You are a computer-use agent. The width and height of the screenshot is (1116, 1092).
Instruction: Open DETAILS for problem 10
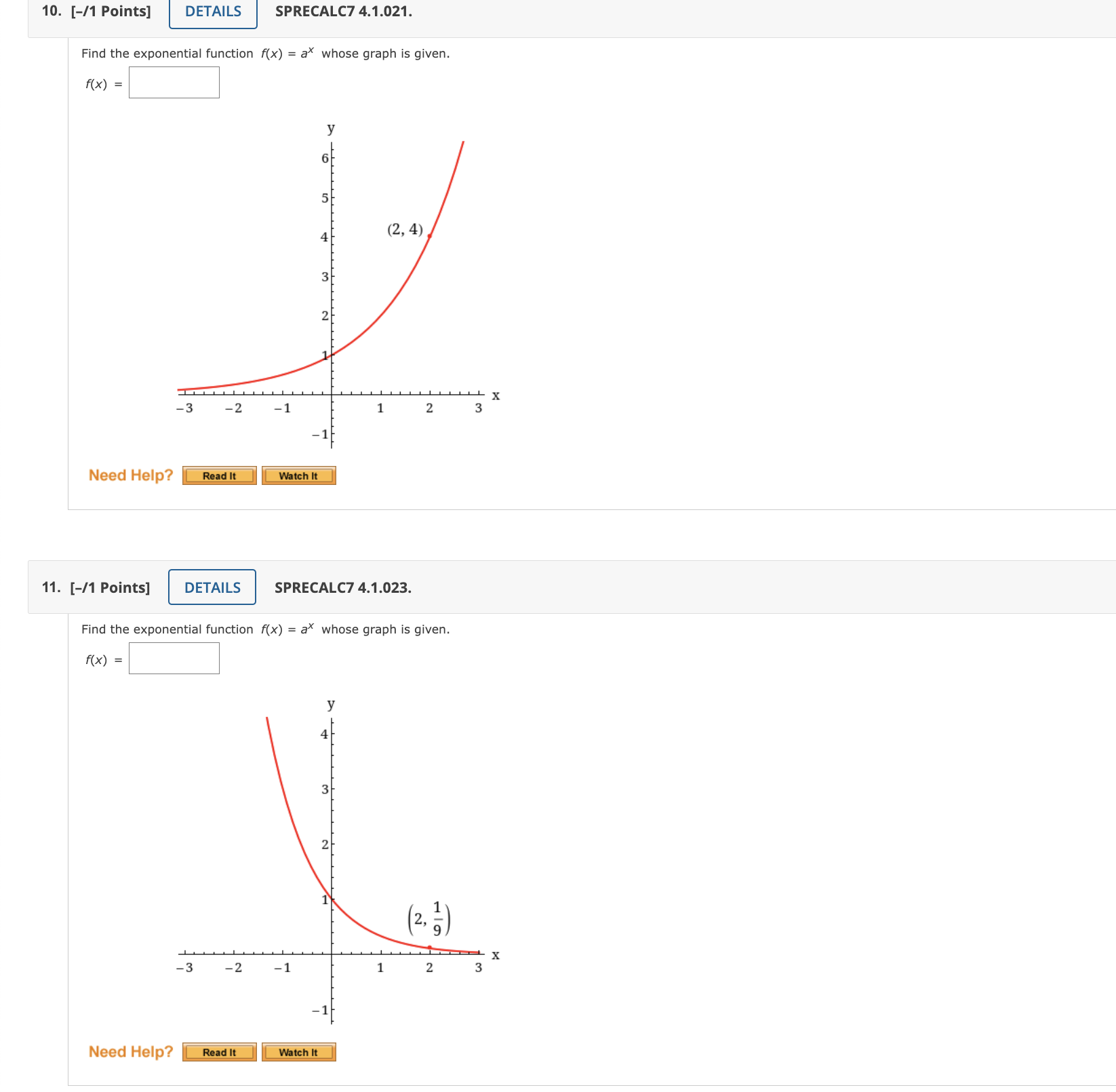coord(212,12)
